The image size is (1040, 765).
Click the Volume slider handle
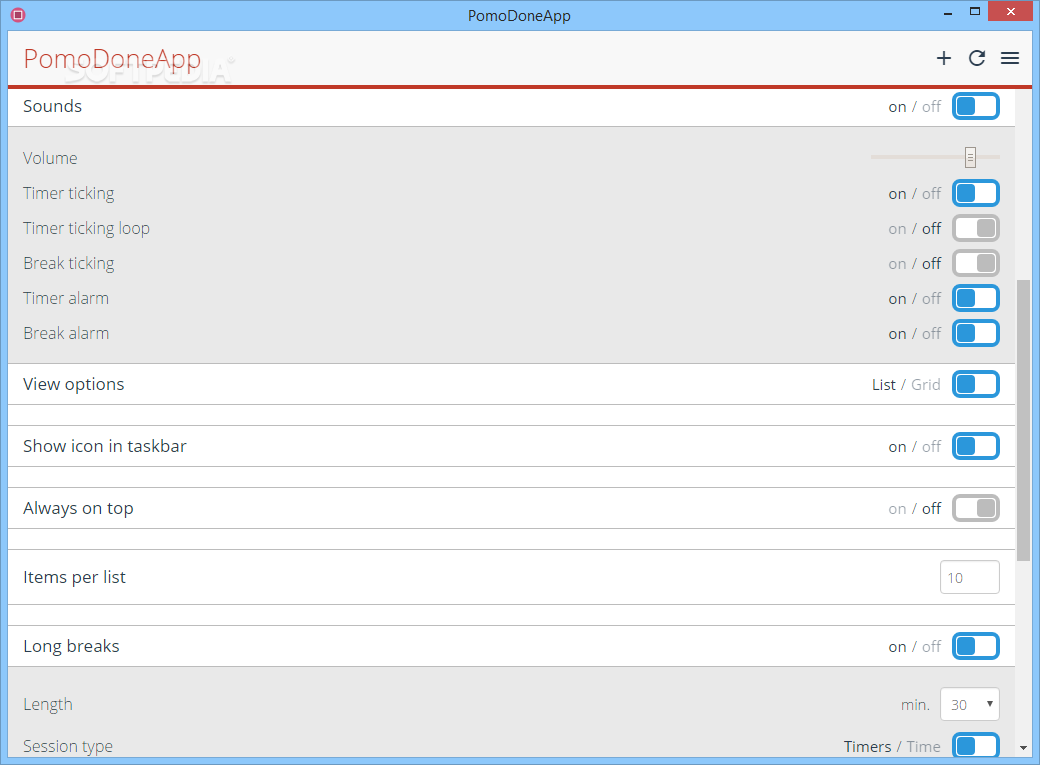tap(970, 158)
